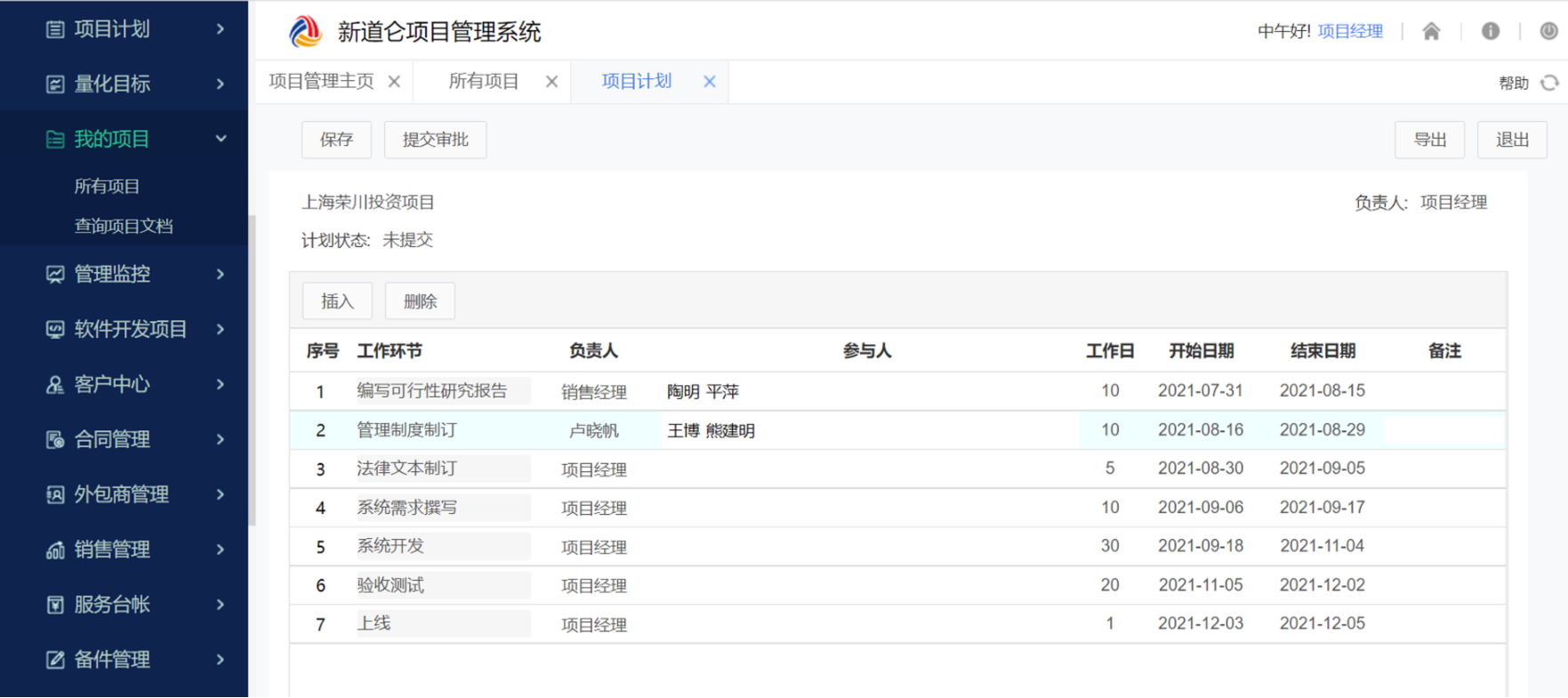Click the 项目计划 sidebar icon
Image resolution: width=1568 pixels, height=698 pixels.
[x=55, y=29]
